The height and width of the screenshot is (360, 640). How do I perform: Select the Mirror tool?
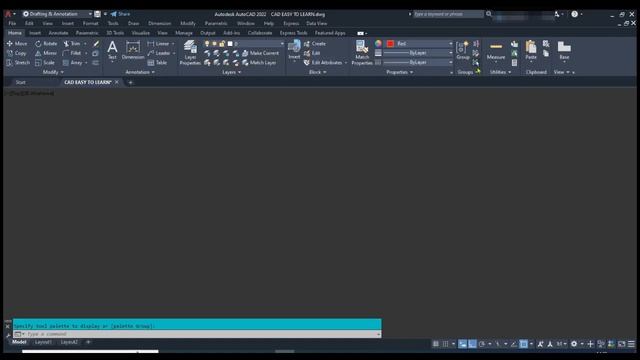pos(46,53)
